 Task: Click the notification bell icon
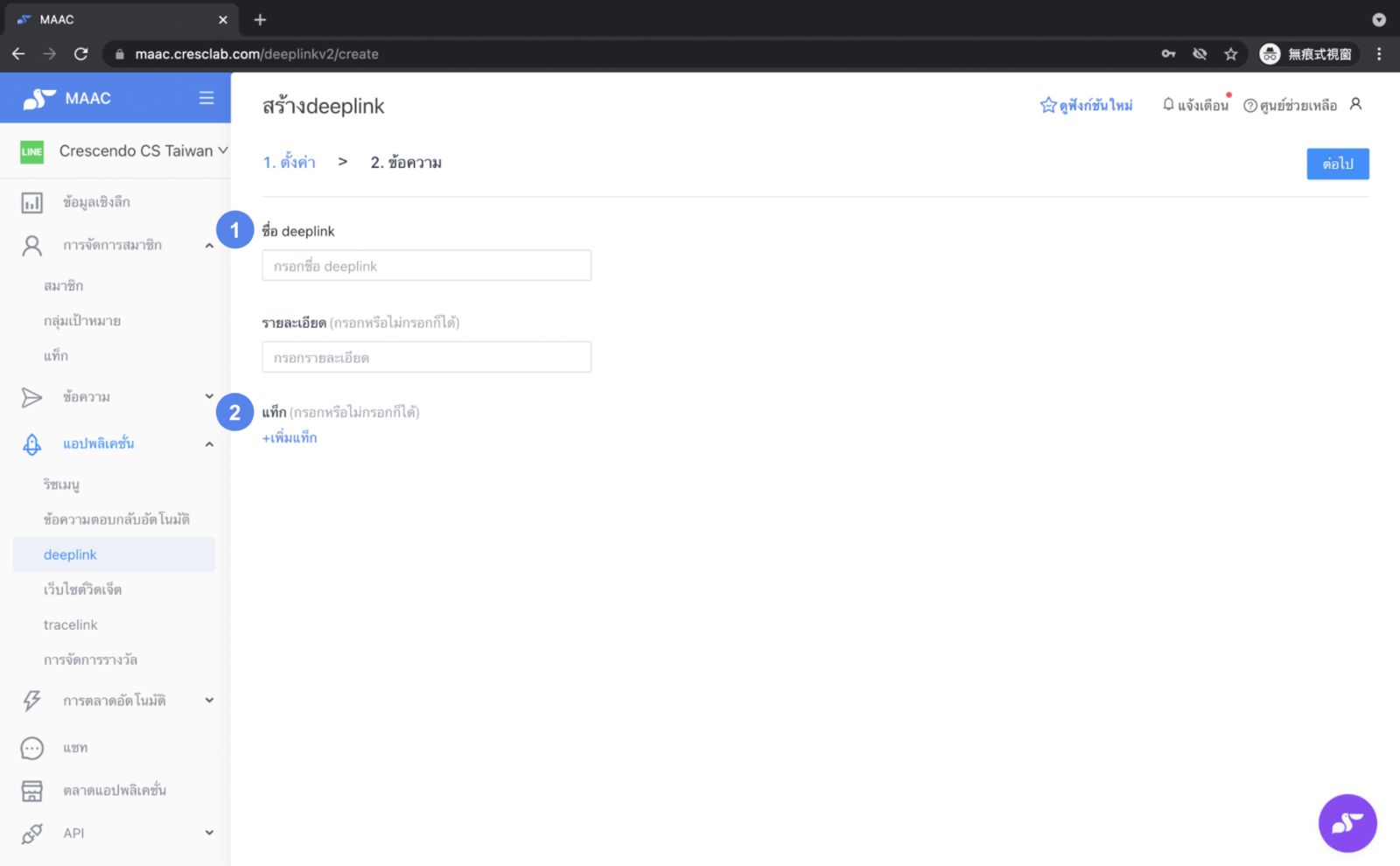point(1168,105)
